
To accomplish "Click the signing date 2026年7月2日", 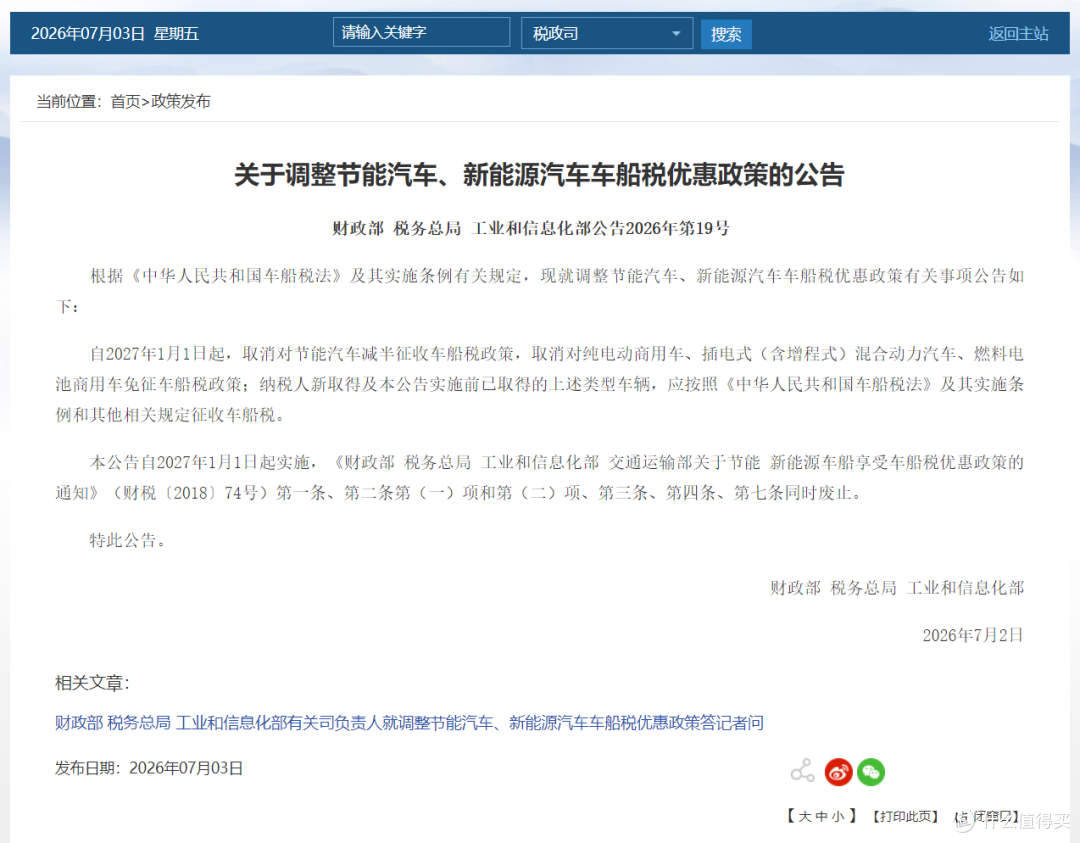I will (973, 635).
